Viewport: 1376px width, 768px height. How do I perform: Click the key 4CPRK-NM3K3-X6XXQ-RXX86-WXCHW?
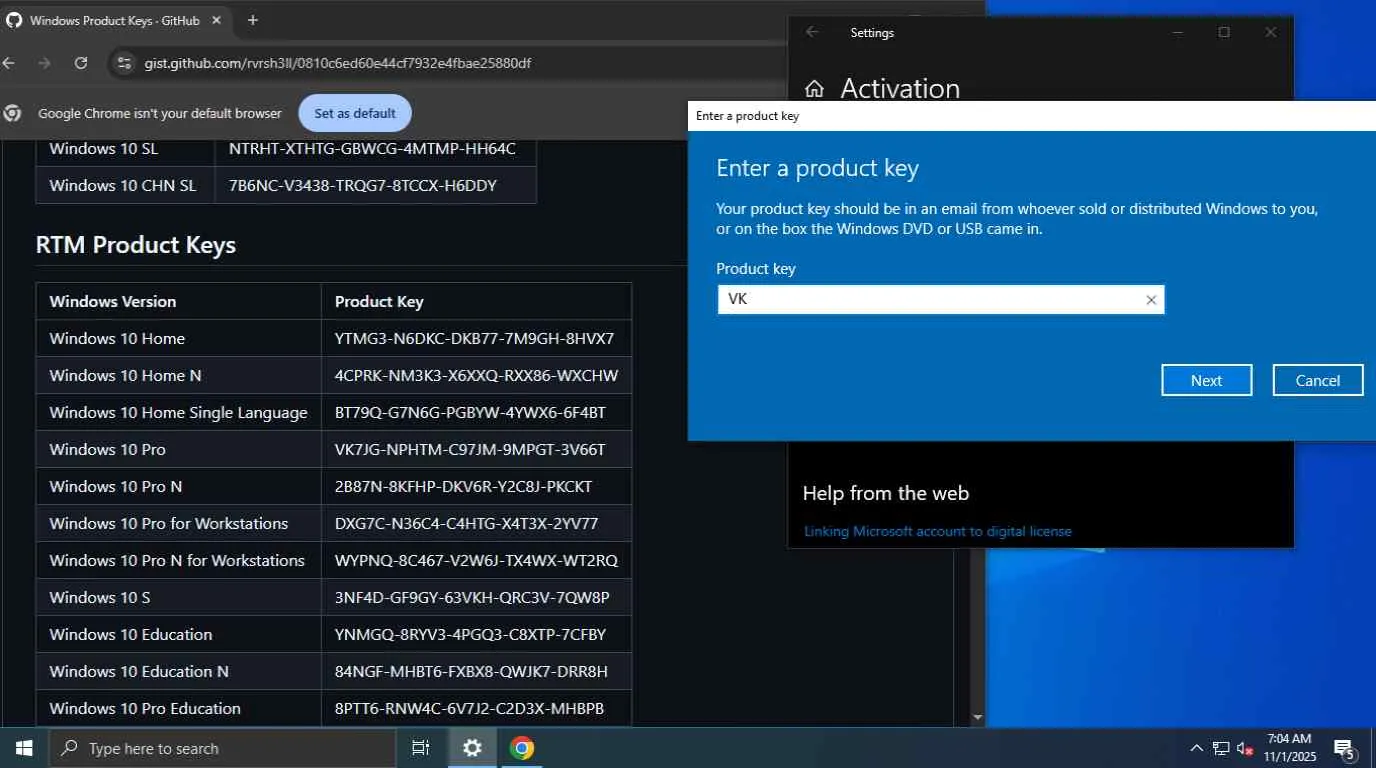point(476,375)
